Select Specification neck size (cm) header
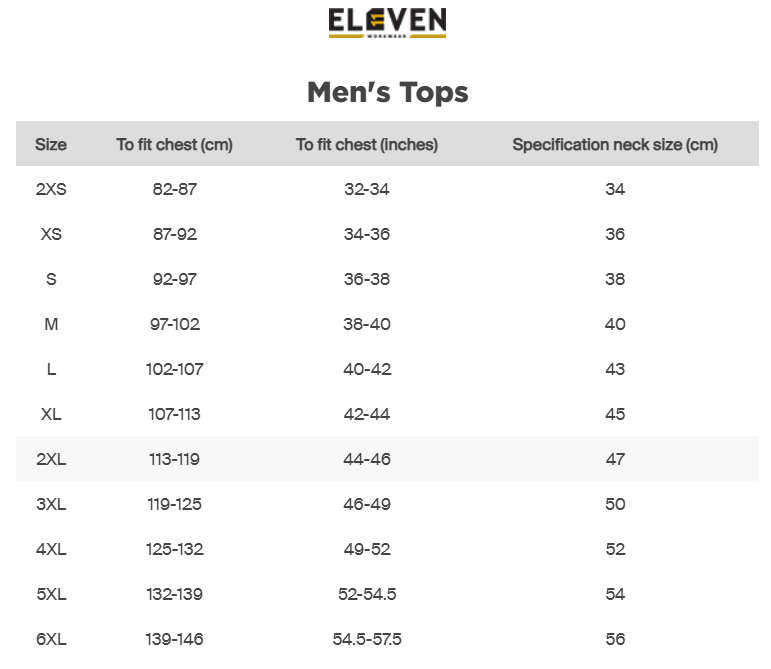 615,144
